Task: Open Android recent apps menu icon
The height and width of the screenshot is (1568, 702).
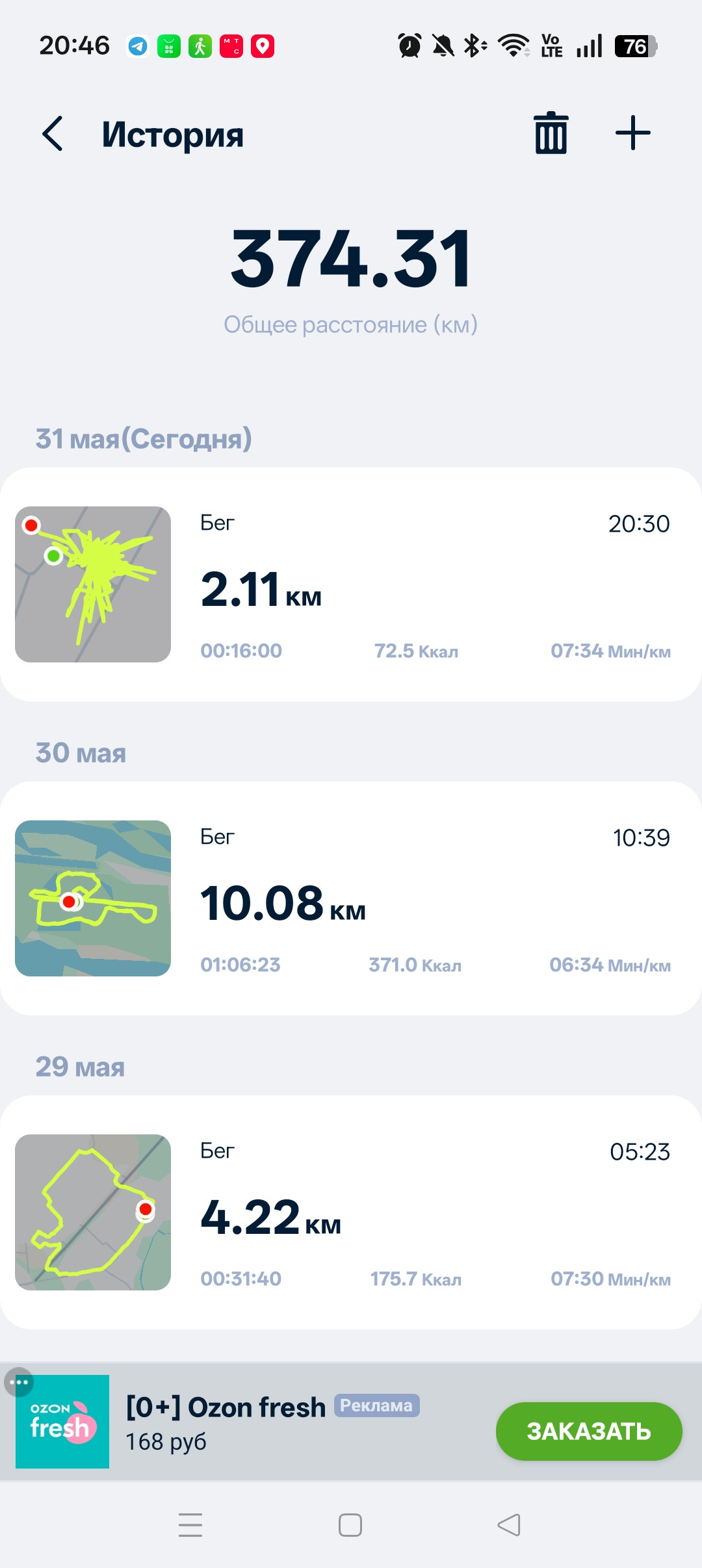Action: tap(190, 1525)
